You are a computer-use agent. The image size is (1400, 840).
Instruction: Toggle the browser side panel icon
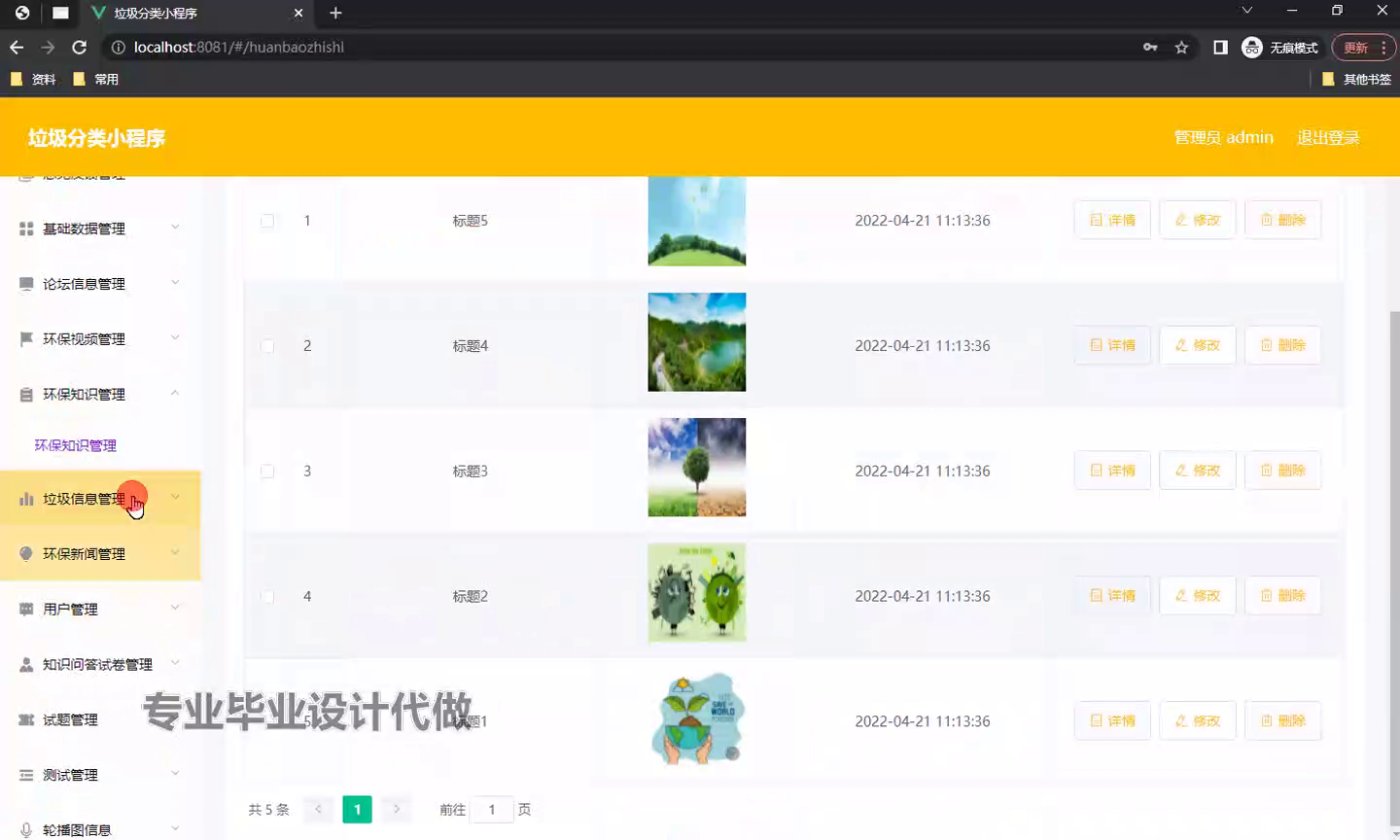click(x=1220, y=47)
